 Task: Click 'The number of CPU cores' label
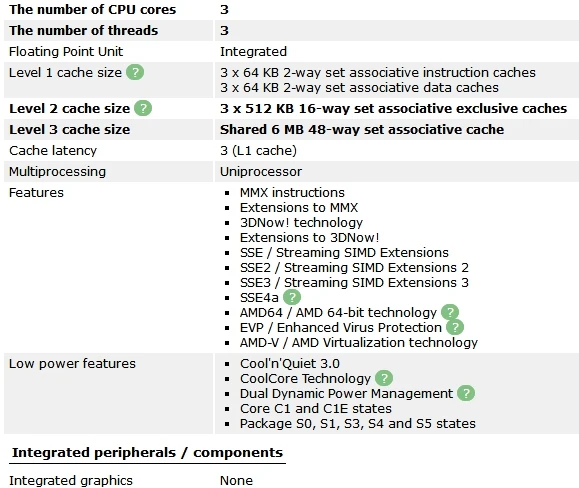pyautogui.click(x=93, y=10)
